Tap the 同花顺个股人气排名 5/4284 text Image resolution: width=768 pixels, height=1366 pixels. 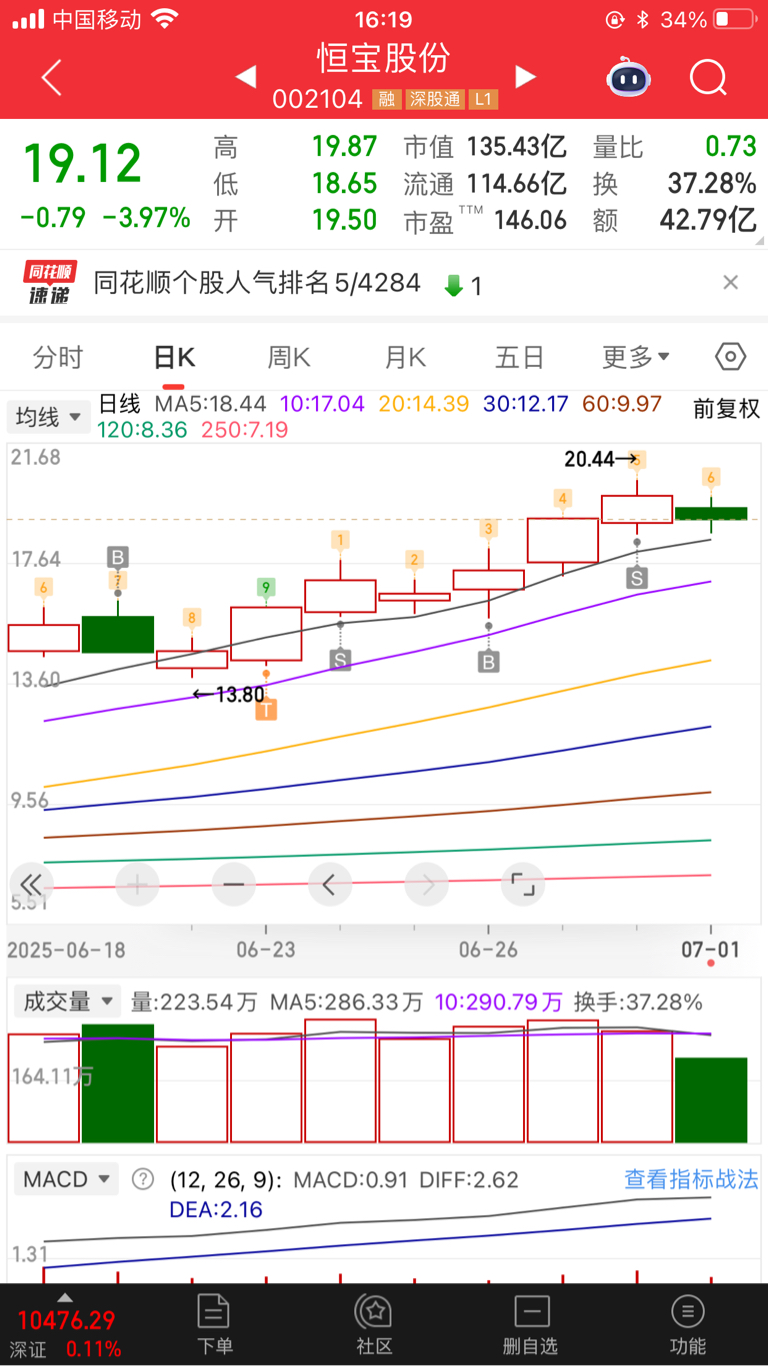pos(257,284)
